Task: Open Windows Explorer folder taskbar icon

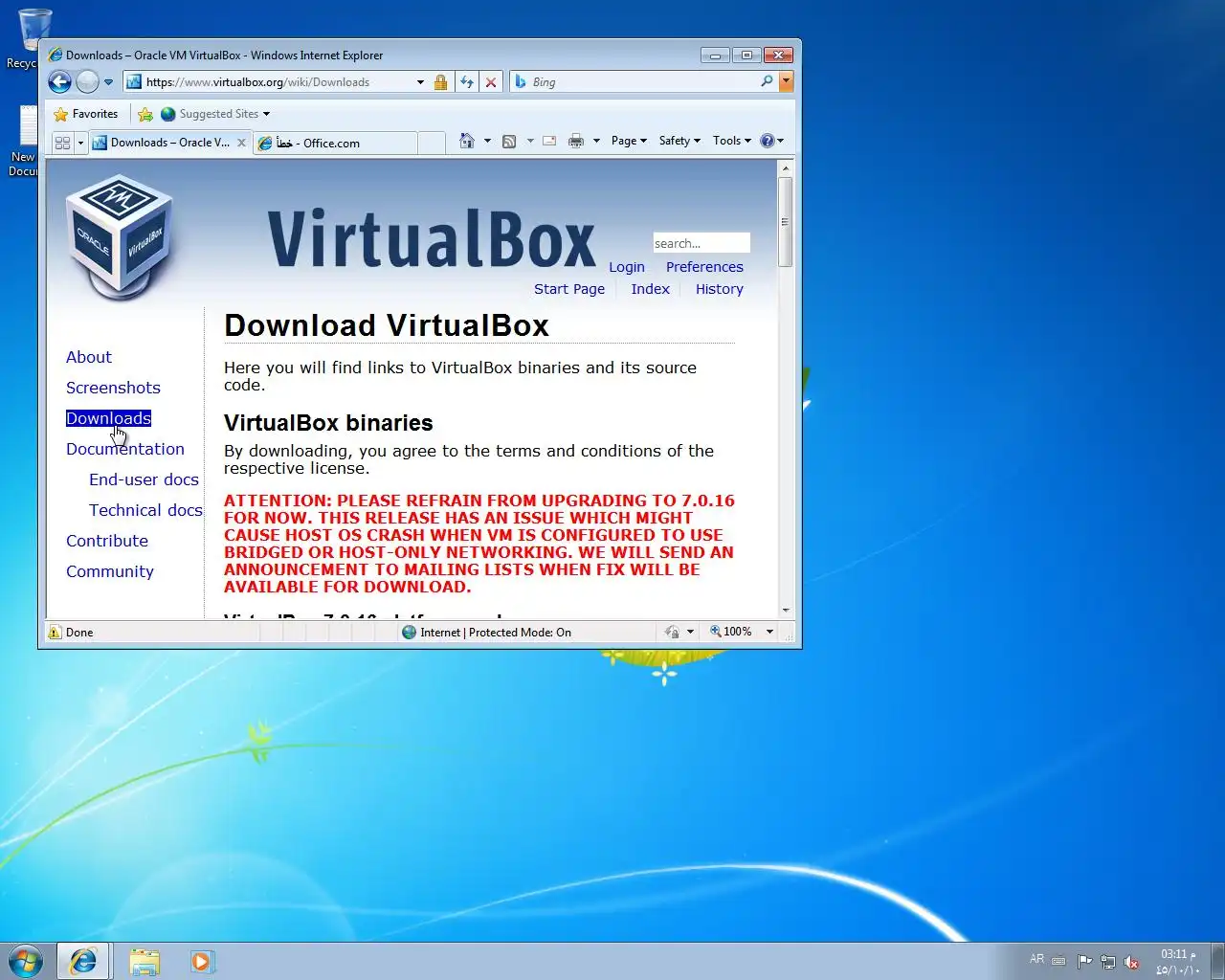Action: point(145,961)
